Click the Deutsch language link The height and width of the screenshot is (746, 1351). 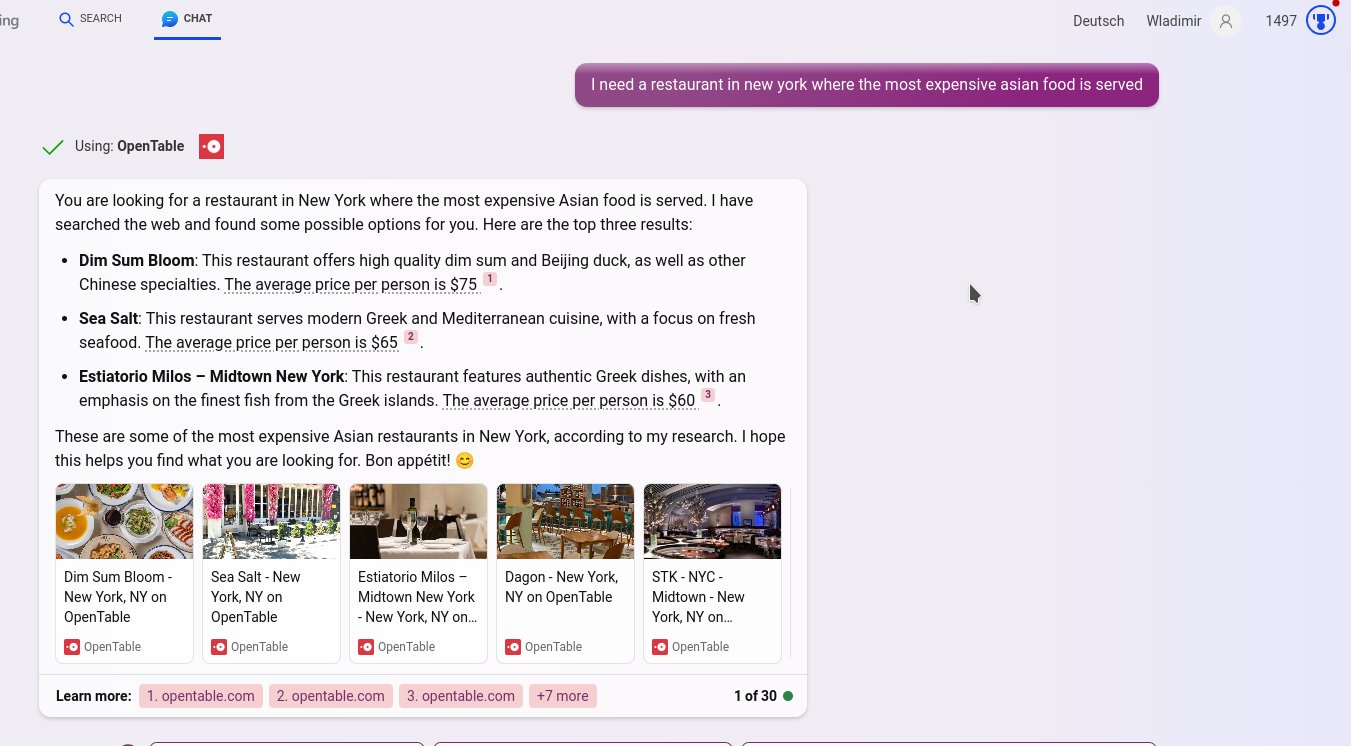pos(1098,21)
